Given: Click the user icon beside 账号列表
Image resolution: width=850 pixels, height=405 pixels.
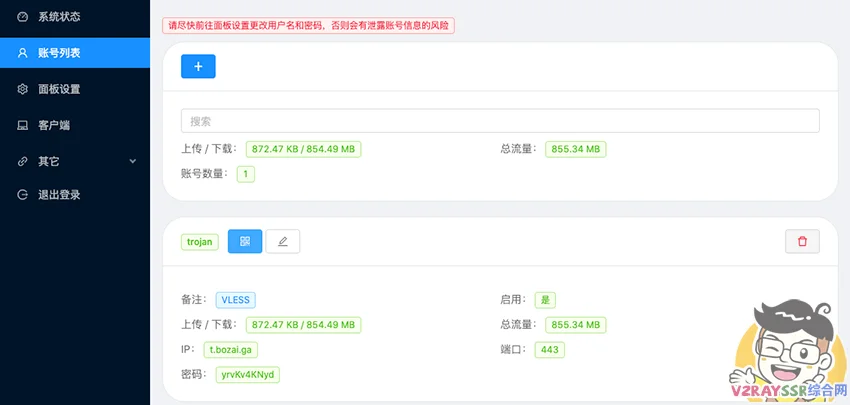Looking at the screenshot, I should click(x=22, y=53).
